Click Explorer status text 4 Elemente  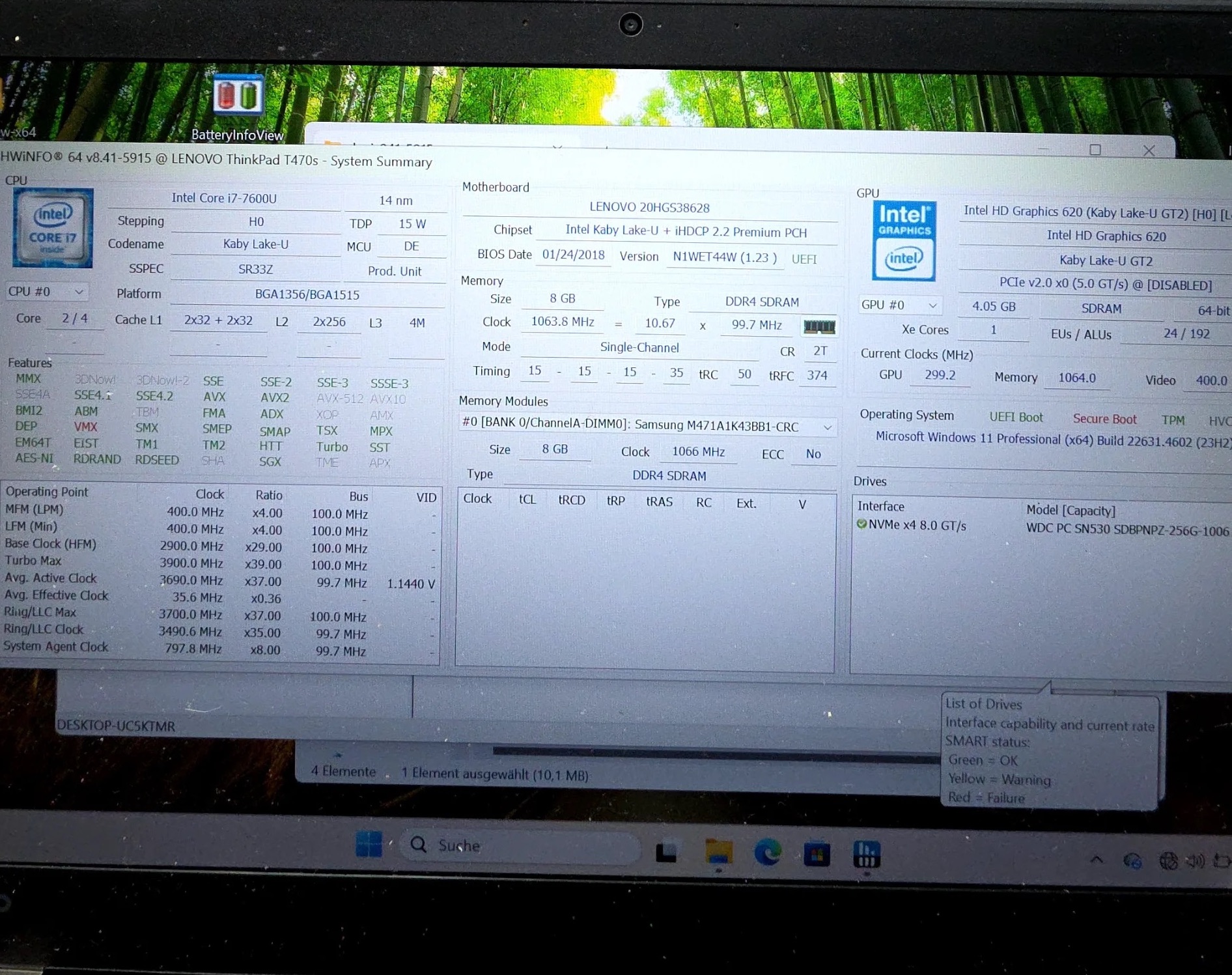point(343,772)
